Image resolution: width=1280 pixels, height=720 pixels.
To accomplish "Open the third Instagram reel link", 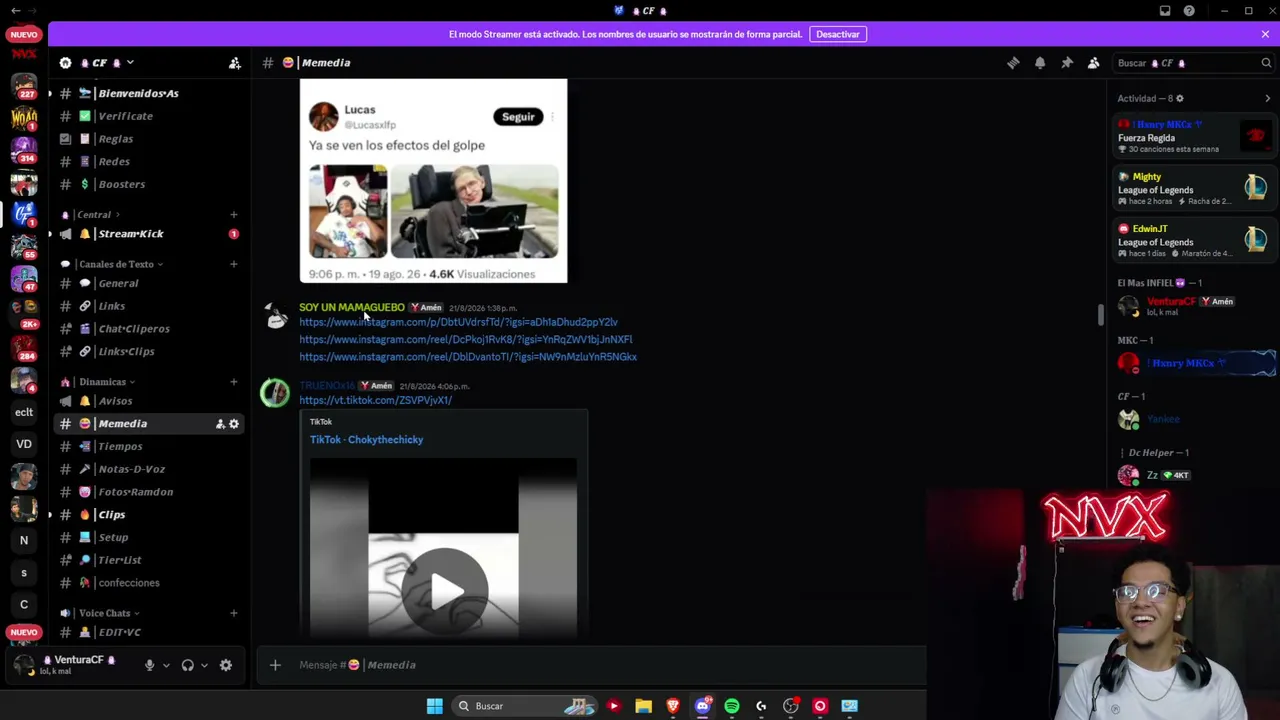I will coord(468,357).
